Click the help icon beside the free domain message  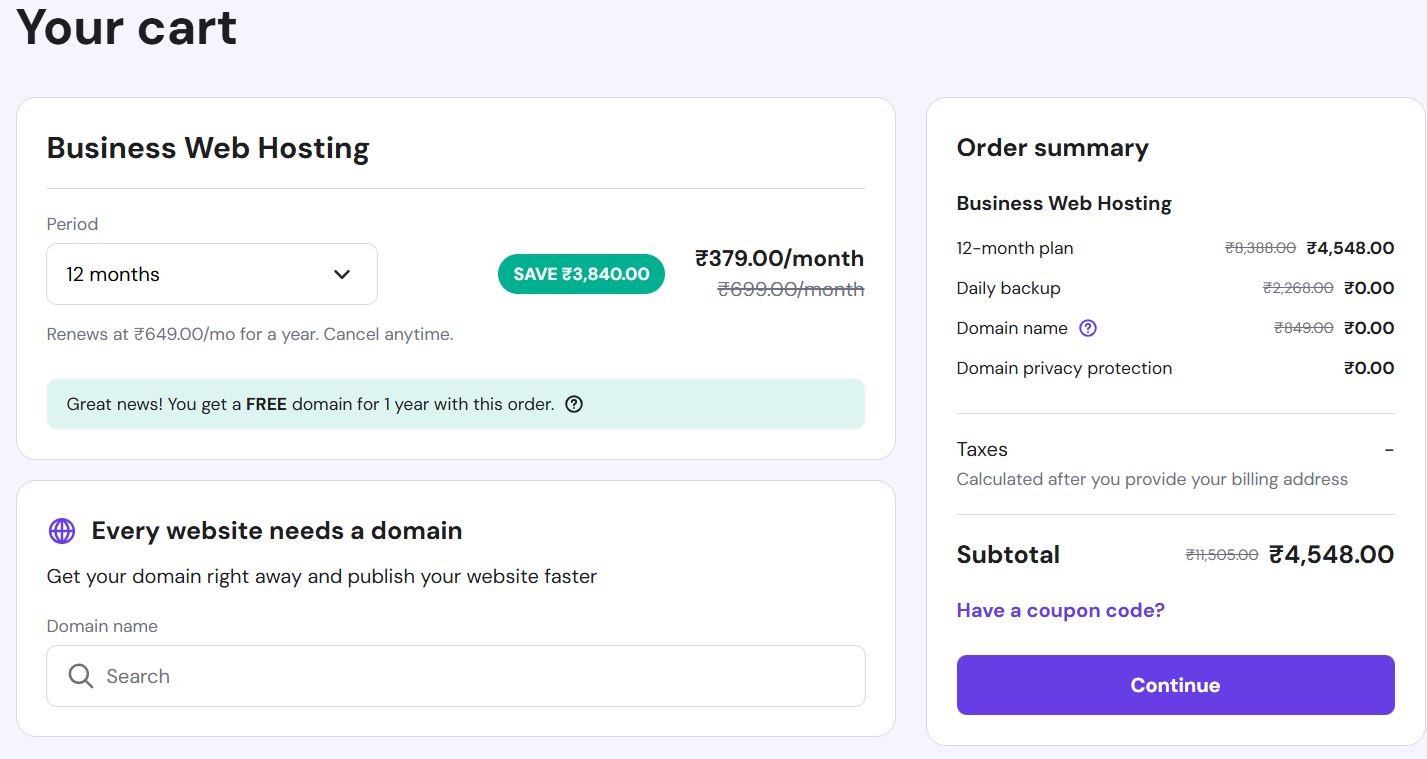(574, 405)
